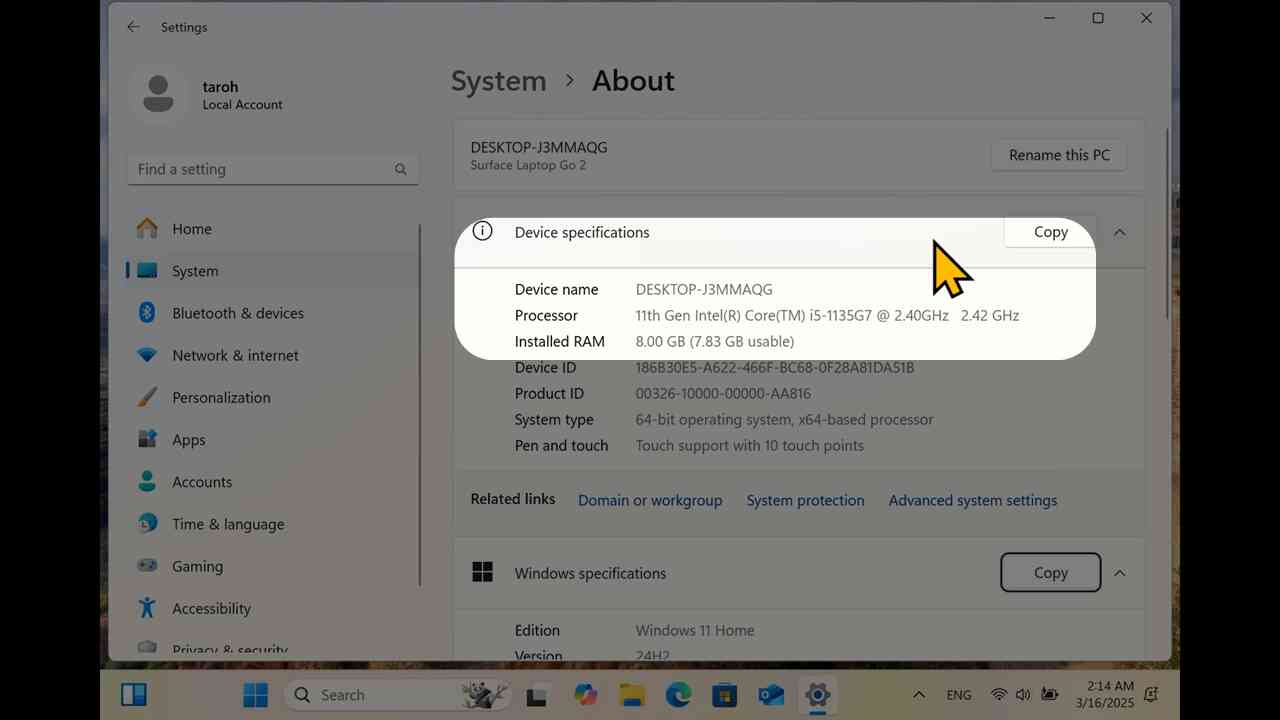
Task: Launch Copilot from the taskbar
Action: click(585, 694)
